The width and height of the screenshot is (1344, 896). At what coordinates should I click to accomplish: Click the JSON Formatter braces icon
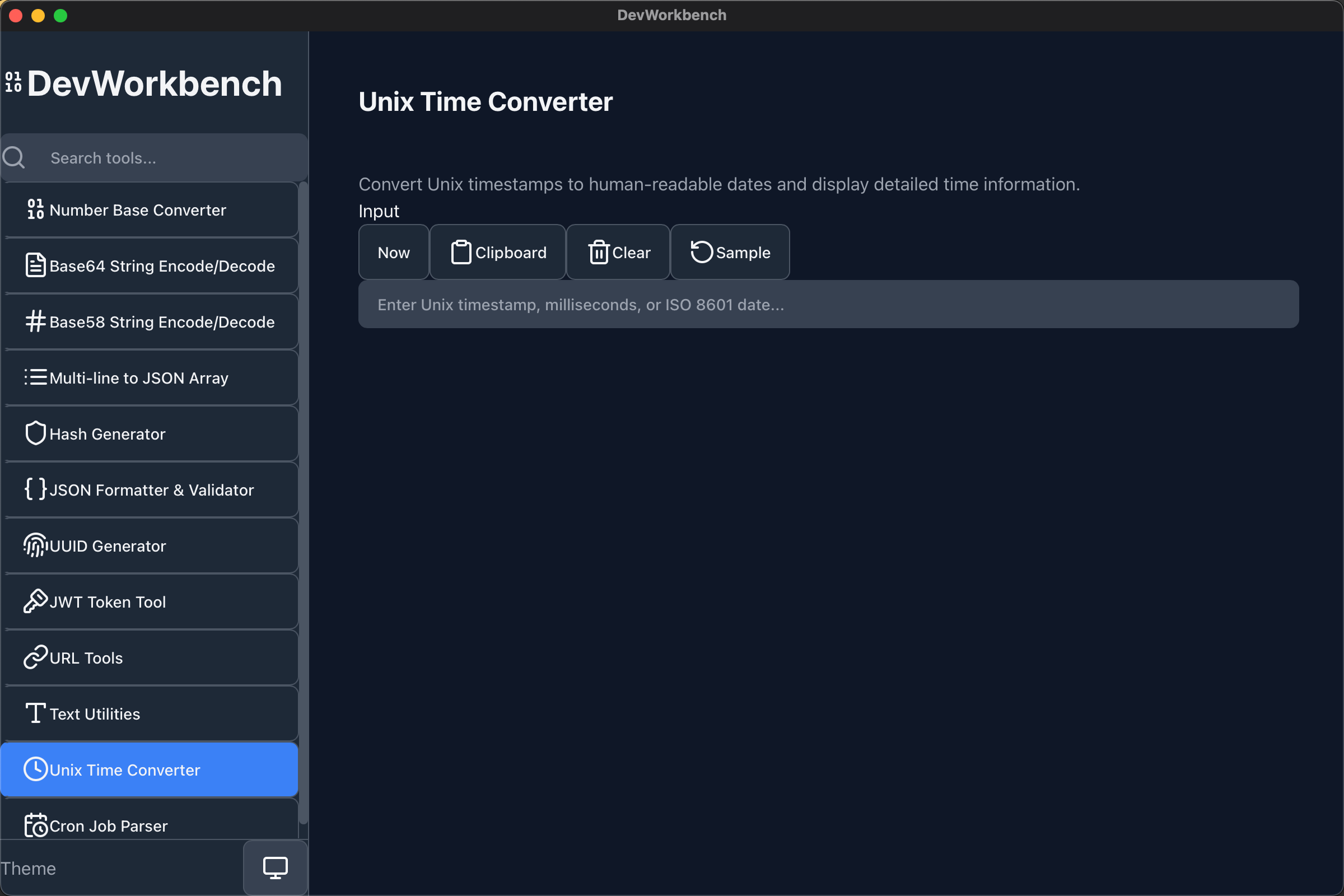pos(35,489)
